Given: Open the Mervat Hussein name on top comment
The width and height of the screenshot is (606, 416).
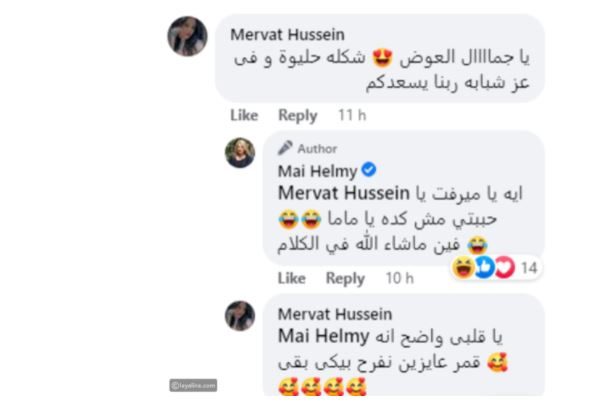Looking at the screenshot, I should point(287,35).
